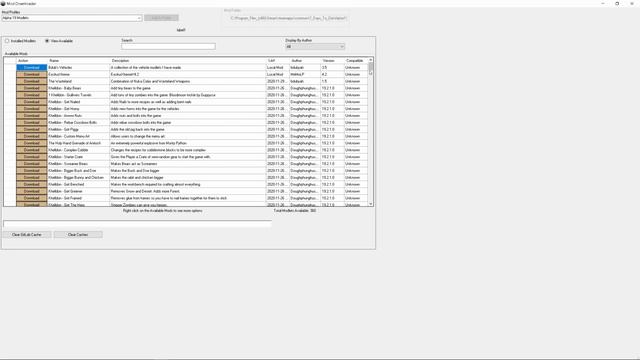The height and width of the screenshot is (360, 640).
Task: Select the 'The Wasteland' name cell
Action: pos(78,81)
